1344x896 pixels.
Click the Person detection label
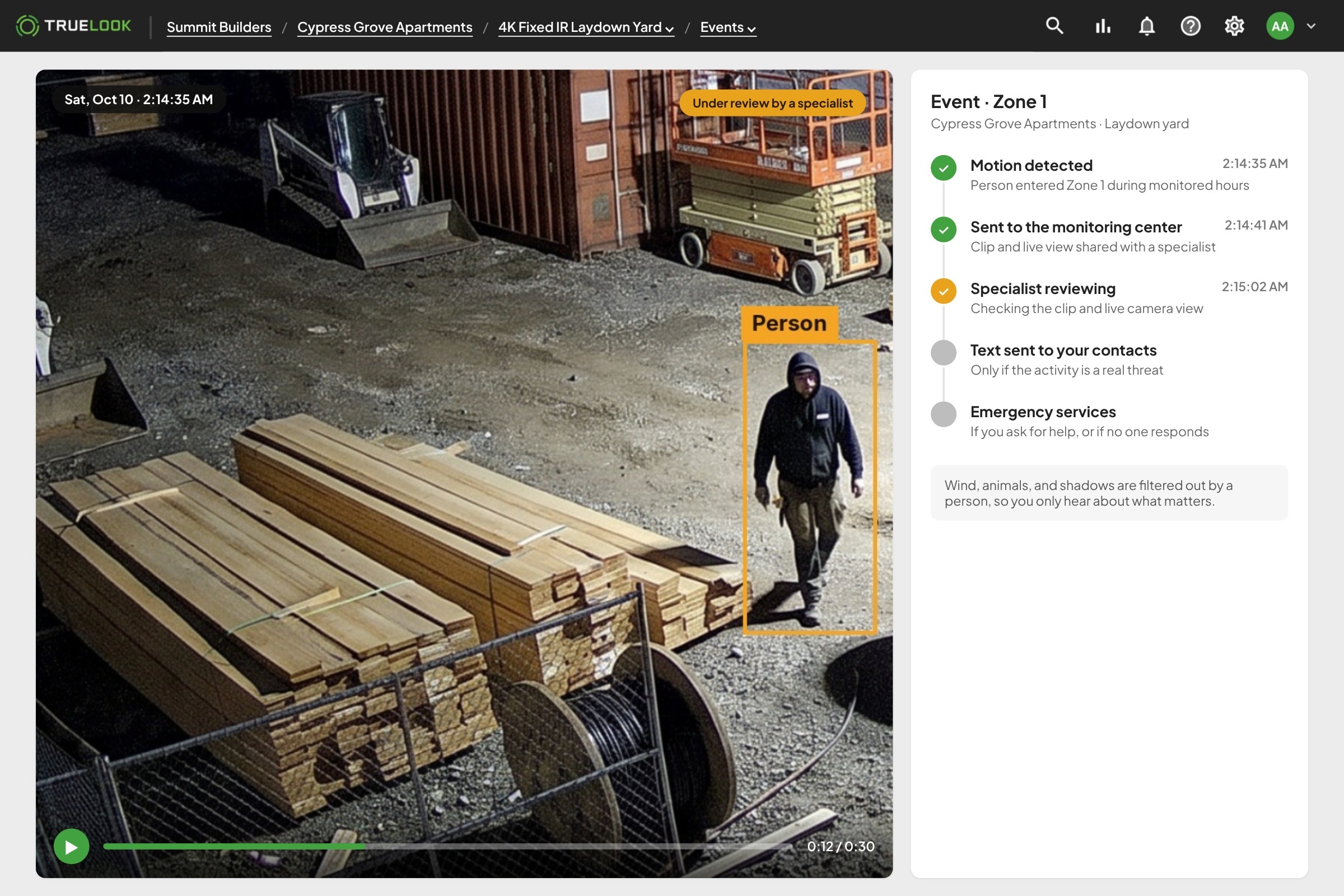(789, 324)
